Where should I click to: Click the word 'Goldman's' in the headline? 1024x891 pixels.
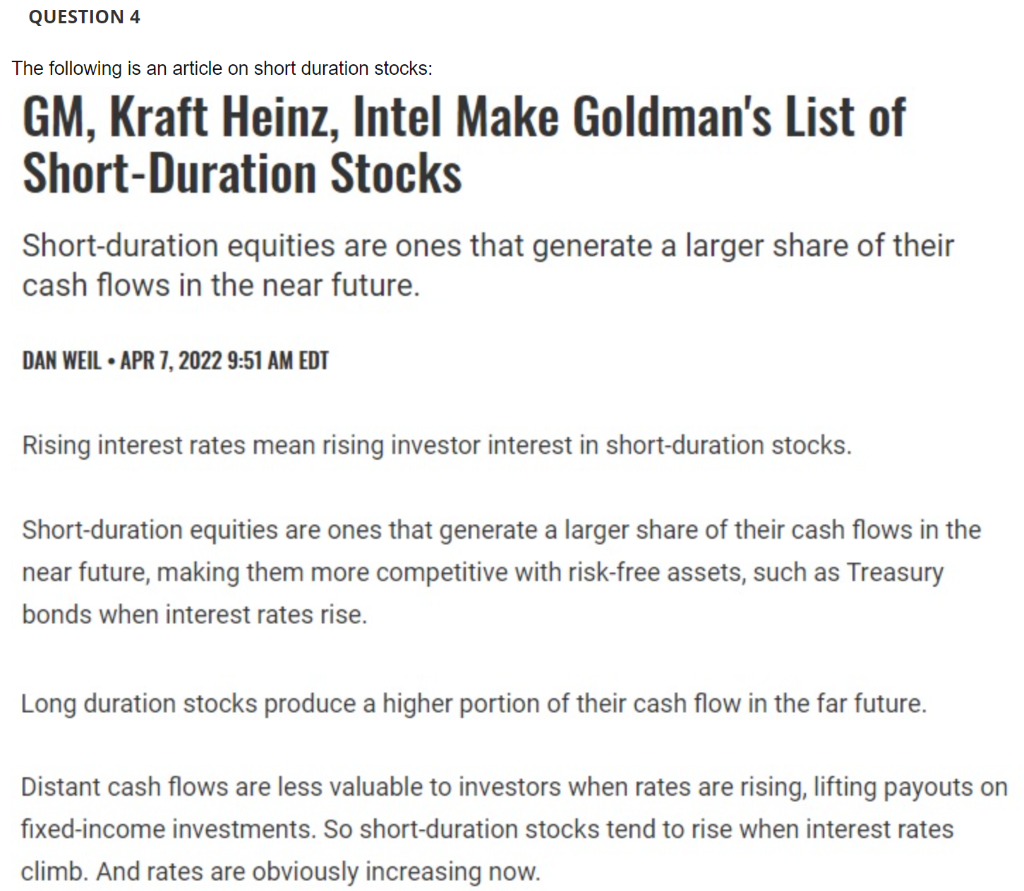click(x=673, y=117)
